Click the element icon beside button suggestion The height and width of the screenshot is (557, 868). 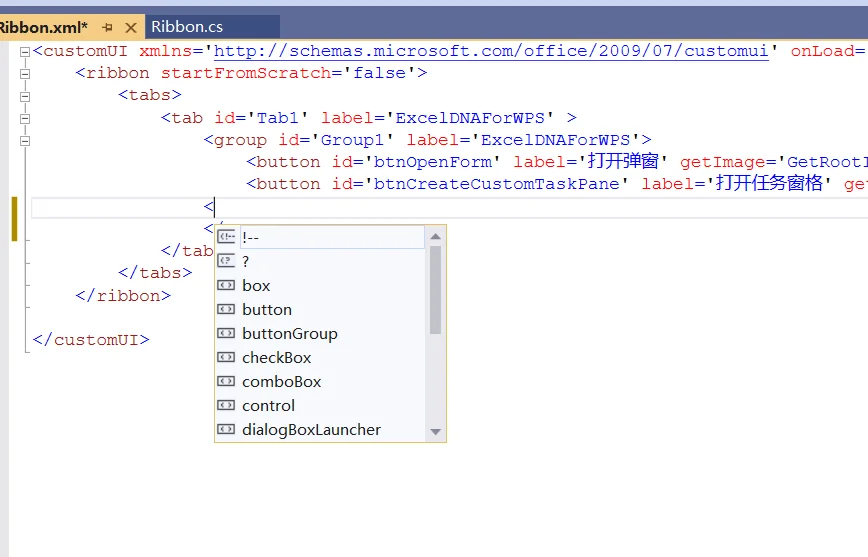[x=226, y=309]
